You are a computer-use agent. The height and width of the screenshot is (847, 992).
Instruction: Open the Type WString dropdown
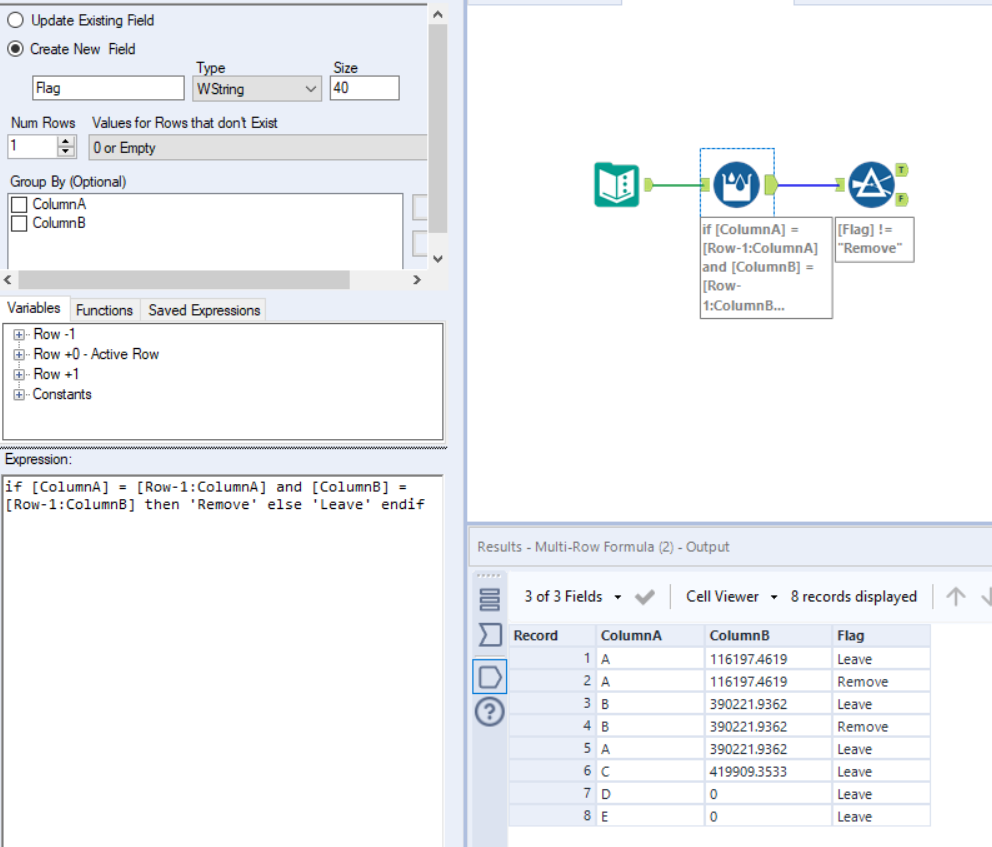coord(257,89)
